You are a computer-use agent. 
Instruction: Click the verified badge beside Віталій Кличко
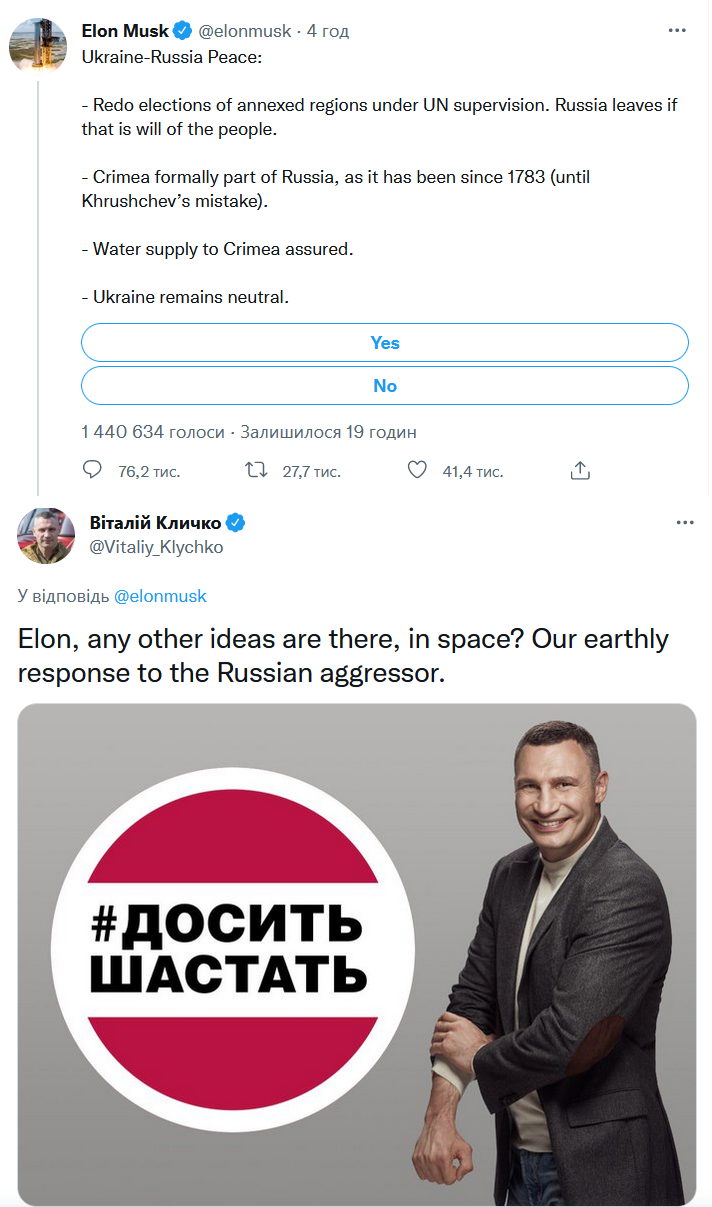click(x=236, y=521)
